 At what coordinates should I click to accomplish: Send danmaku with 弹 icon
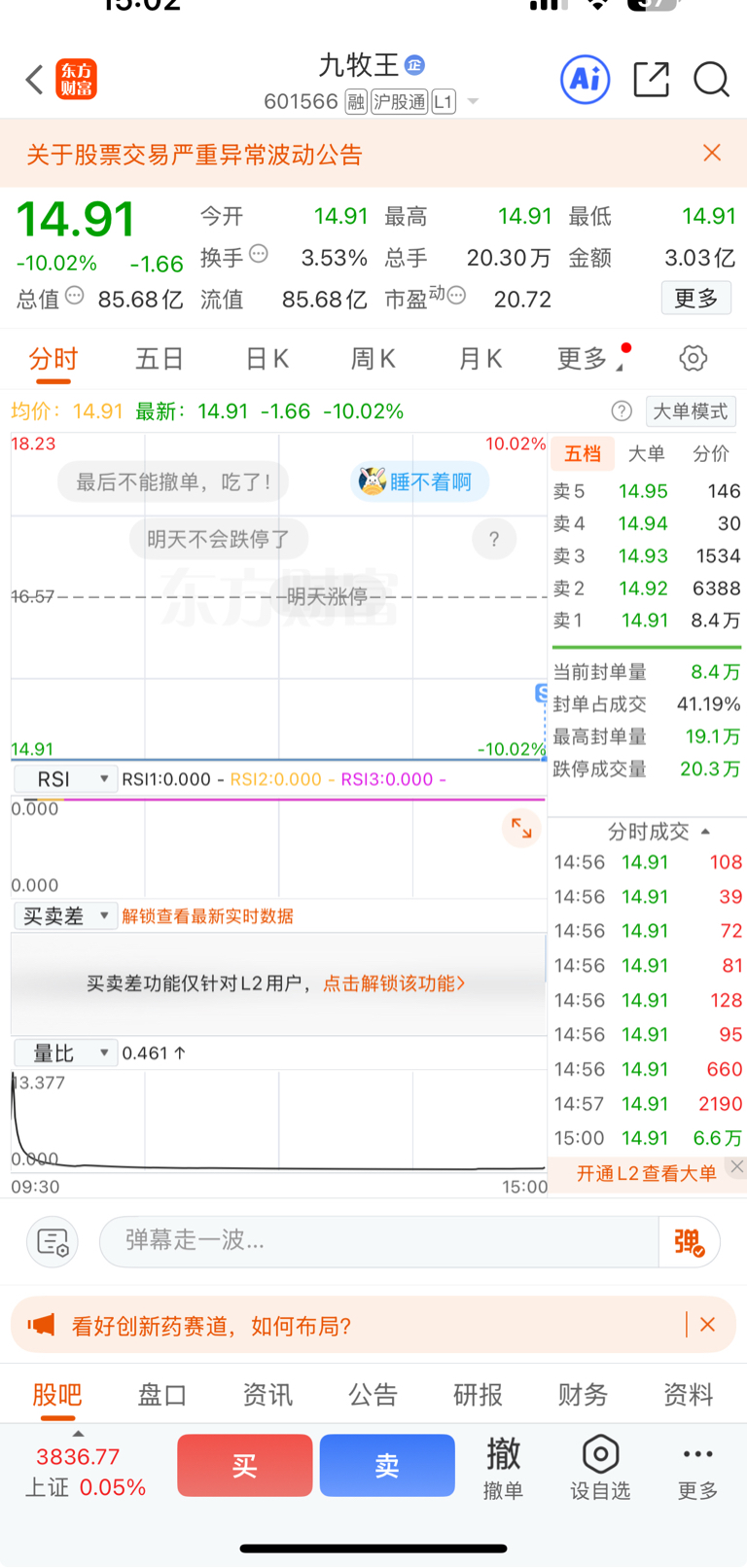pyautogui.click(x=689, y=1242)
